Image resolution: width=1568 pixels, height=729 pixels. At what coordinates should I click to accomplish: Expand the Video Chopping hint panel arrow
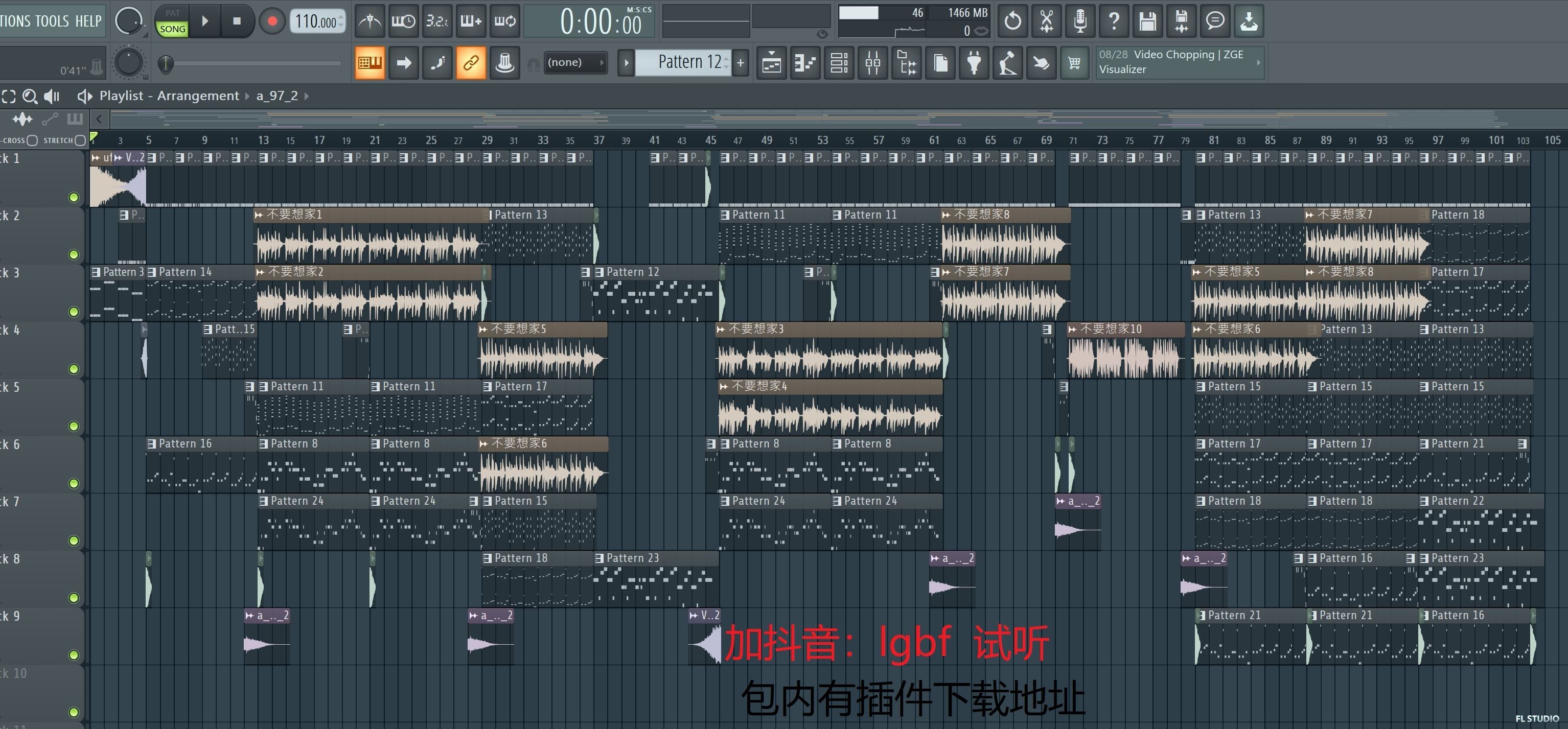1258,62
